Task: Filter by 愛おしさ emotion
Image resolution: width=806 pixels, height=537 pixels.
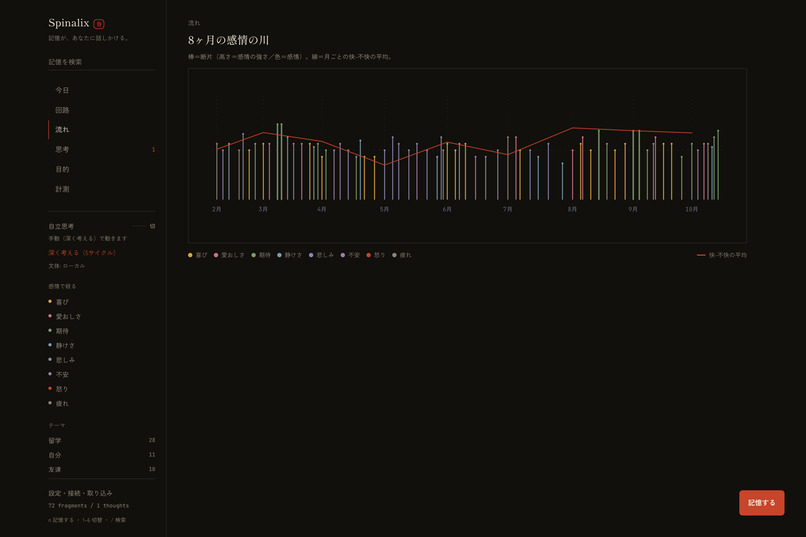Action: [x=65, y=317]
